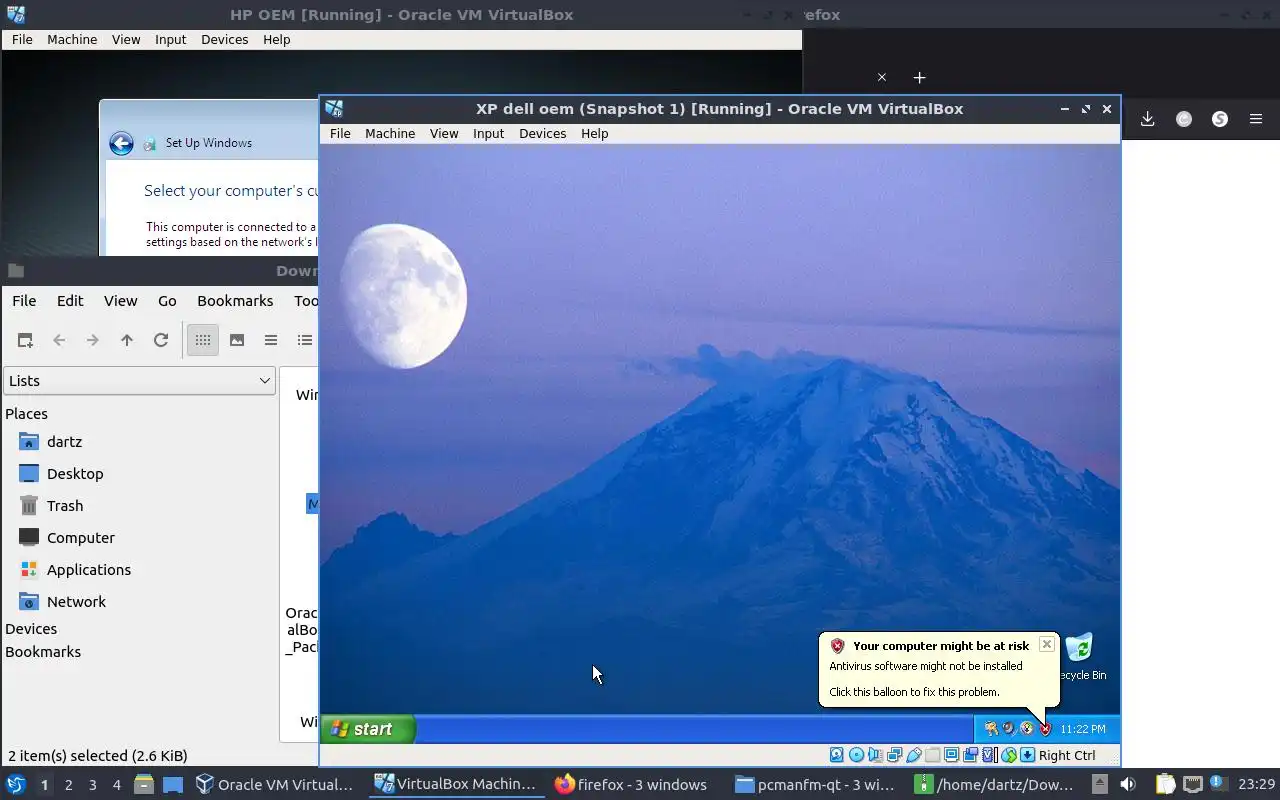Open Go menu in file manager

pos(167,301)
